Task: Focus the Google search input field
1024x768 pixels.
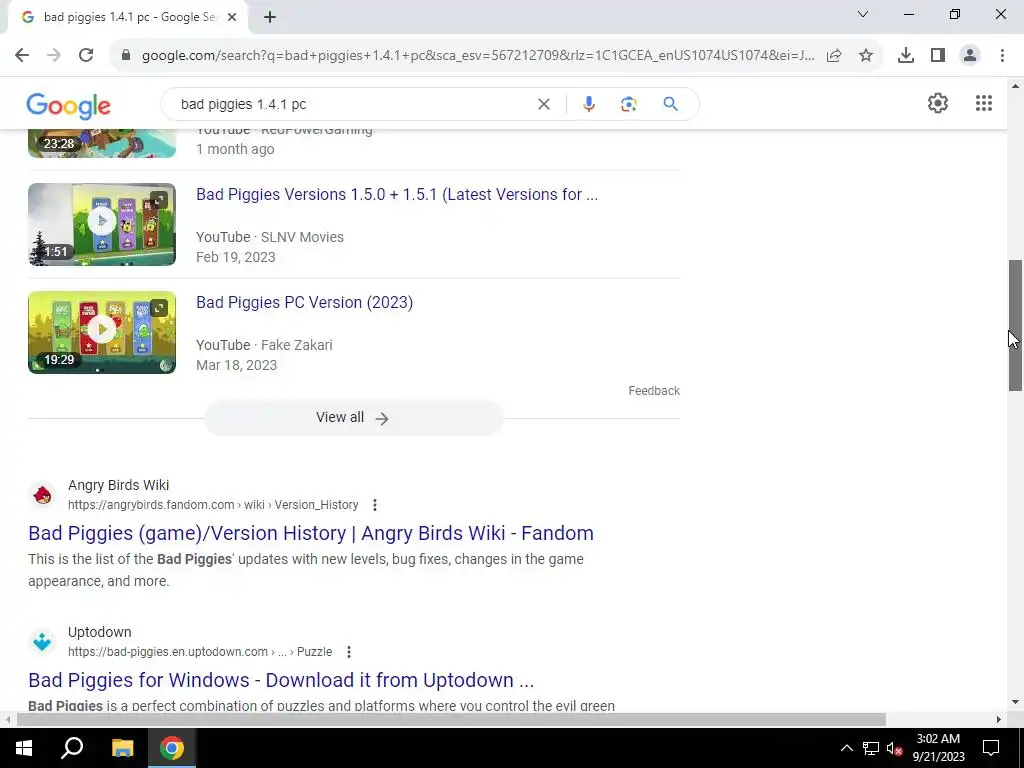Action: pyautogui.click(x=353, y=104)
